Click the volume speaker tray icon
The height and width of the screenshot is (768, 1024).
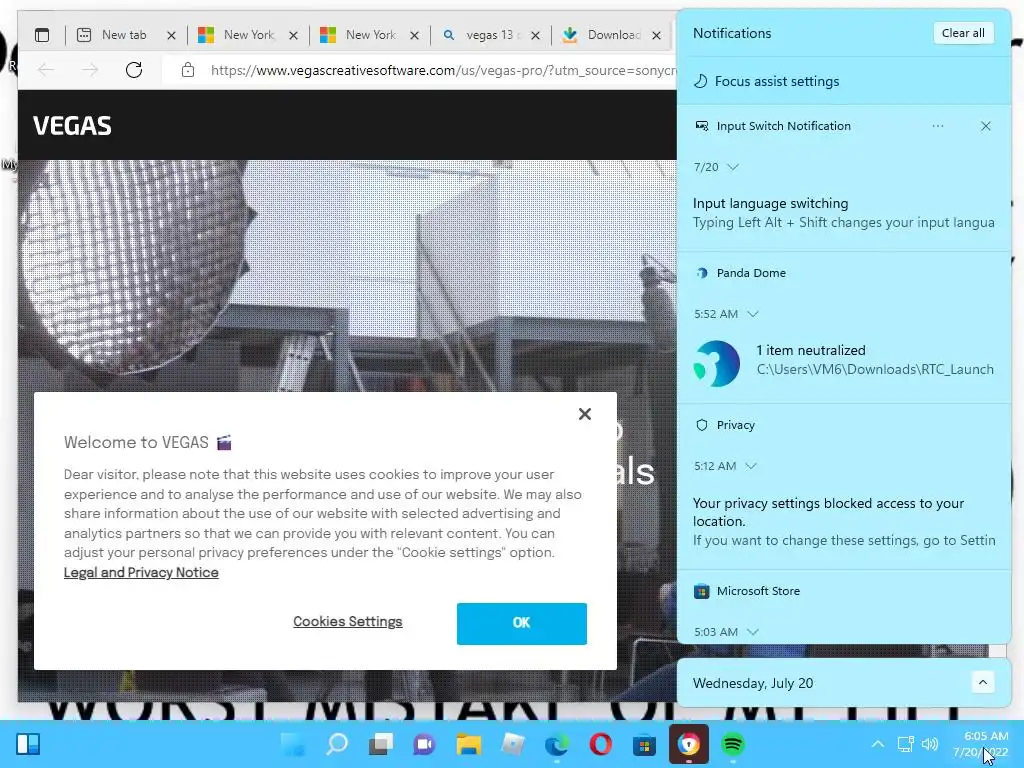click(930, 744)
